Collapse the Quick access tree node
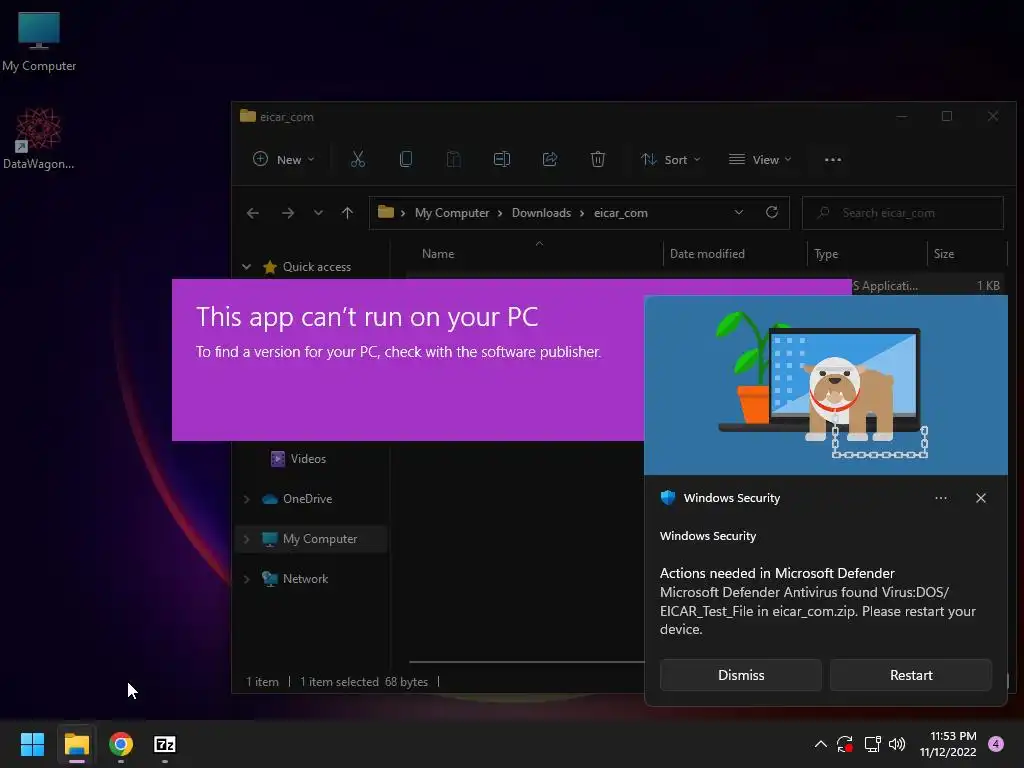 [246, 266]
